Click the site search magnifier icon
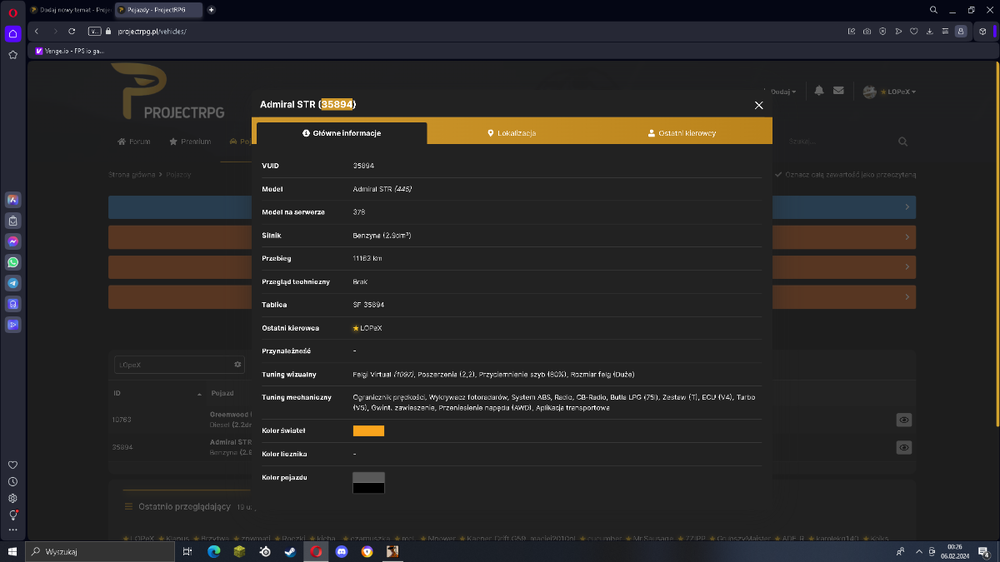This screenshot has height=562, width=1000. (903, 142)
